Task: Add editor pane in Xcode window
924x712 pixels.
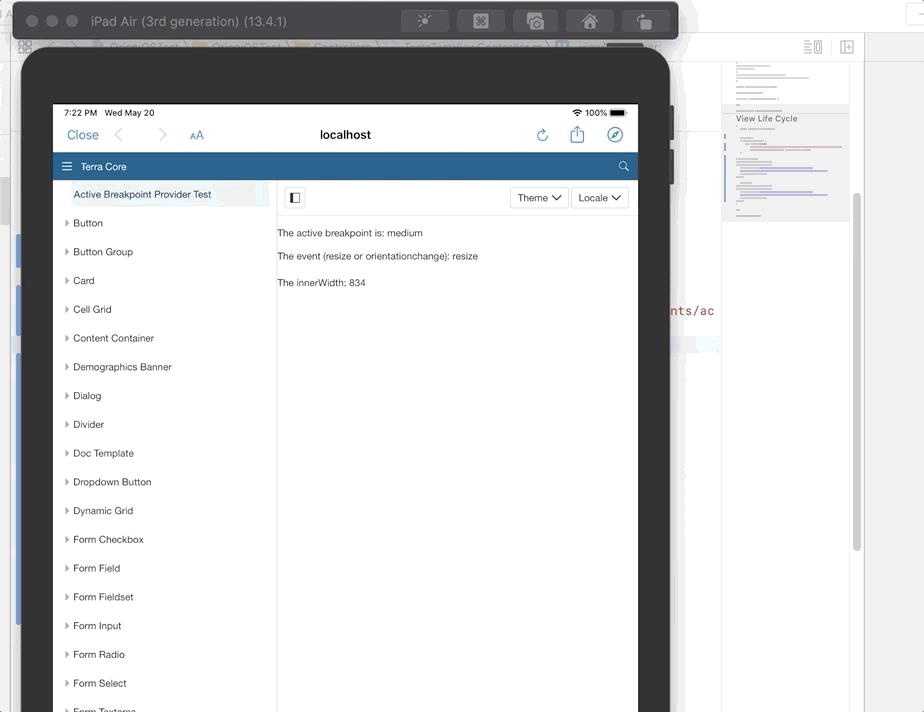Action: (x=847, y=47)
